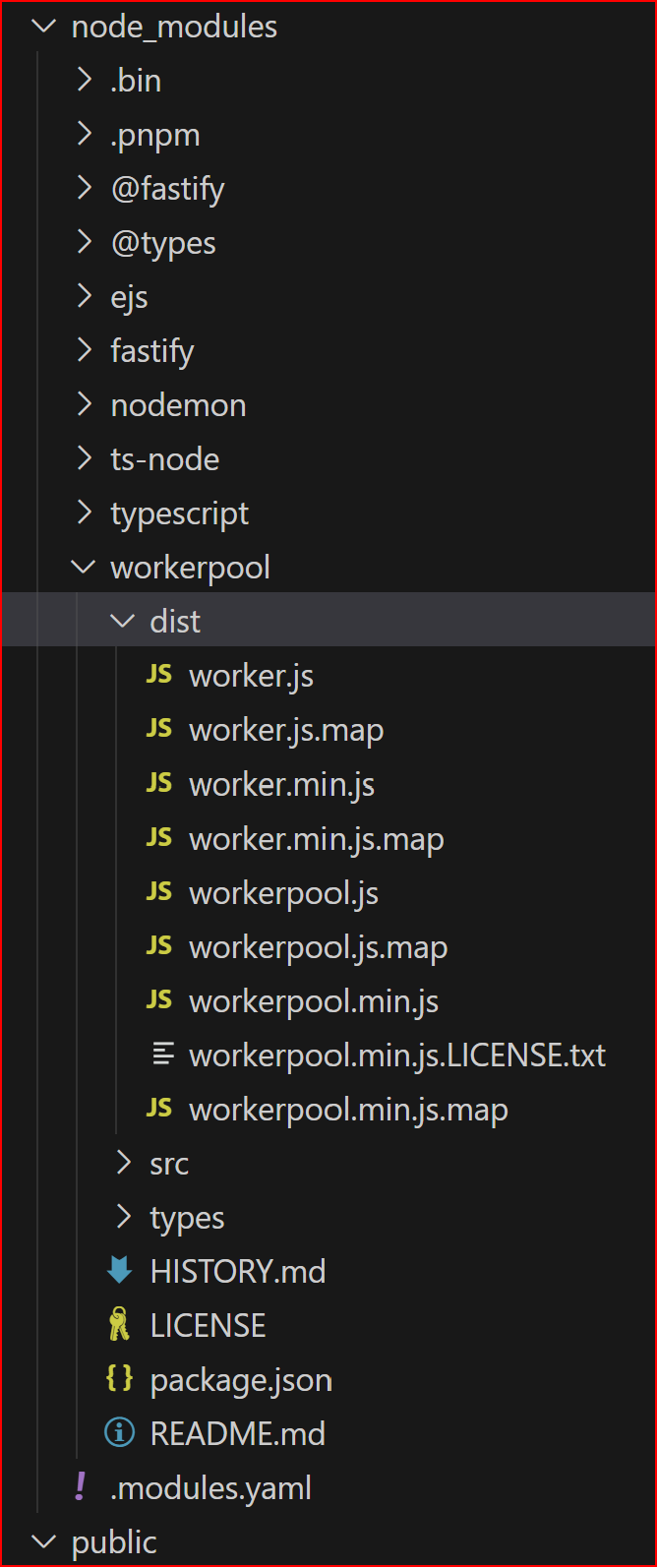This screenshot has height=1568, width=658.
Task: Open the workerpool.min.js.LICENSE.txt file name
Action: 397,1055
